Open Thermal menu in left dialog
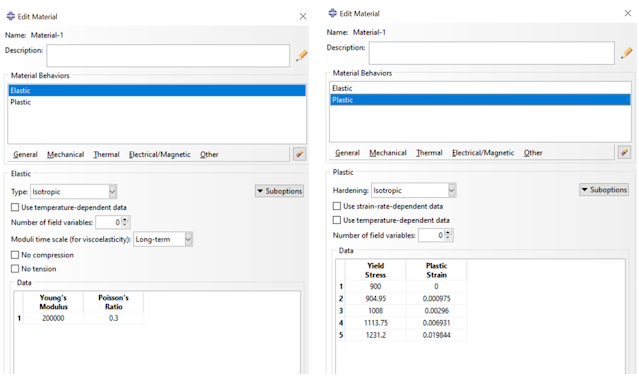The image size is (639, 378). (106, 154)
